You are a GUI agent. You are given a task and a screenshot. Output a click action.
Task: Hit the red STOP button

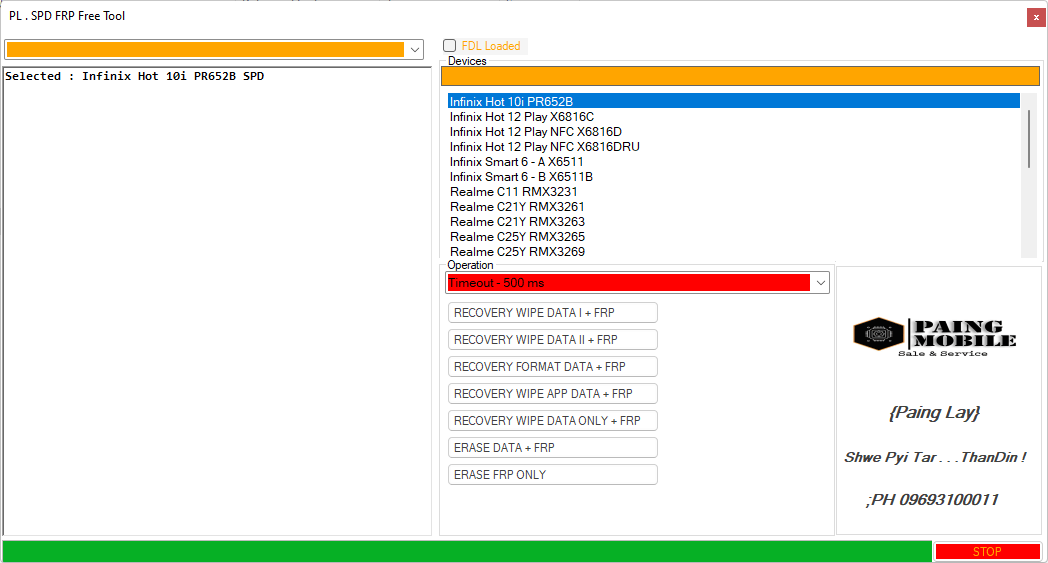coord(987,552)
